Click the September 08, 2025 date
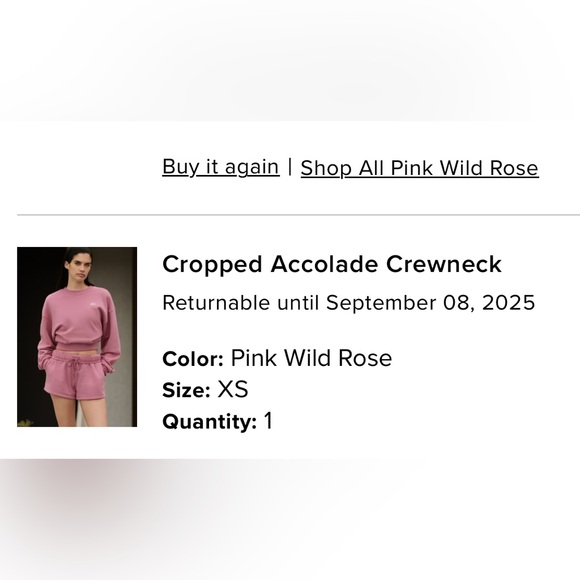 coord(431,303)
